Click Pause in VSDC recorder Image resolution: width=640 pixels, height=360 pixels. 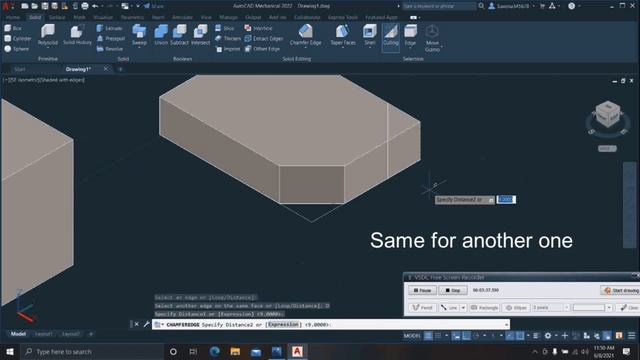tap(422, 290)
